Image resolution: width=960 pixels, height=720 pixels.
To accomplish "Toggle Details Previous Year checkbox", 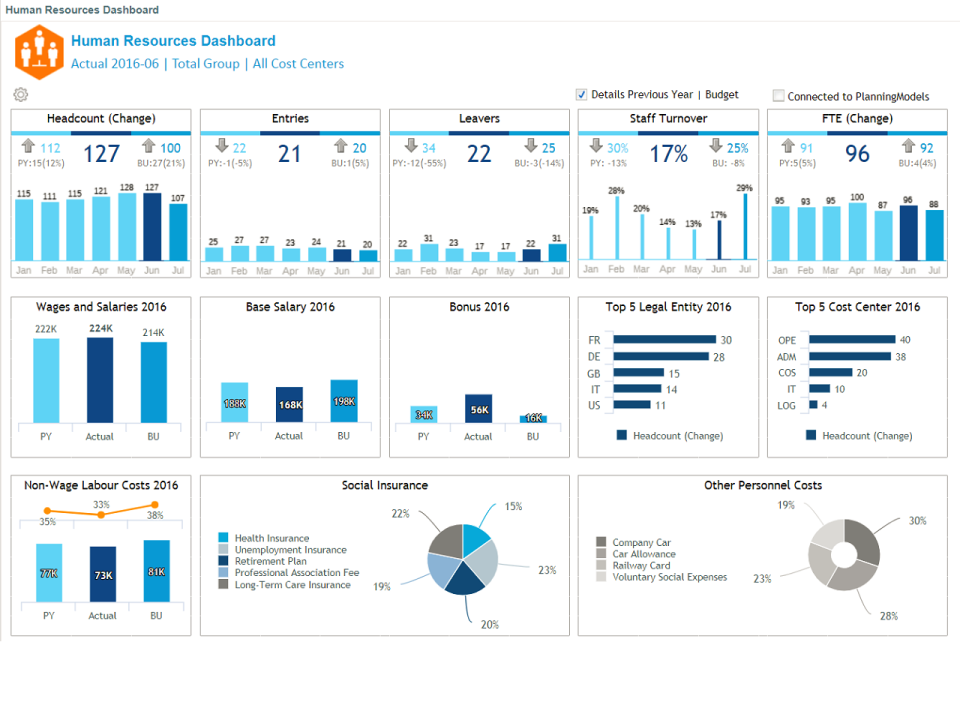I will click(x=582, y=94).
